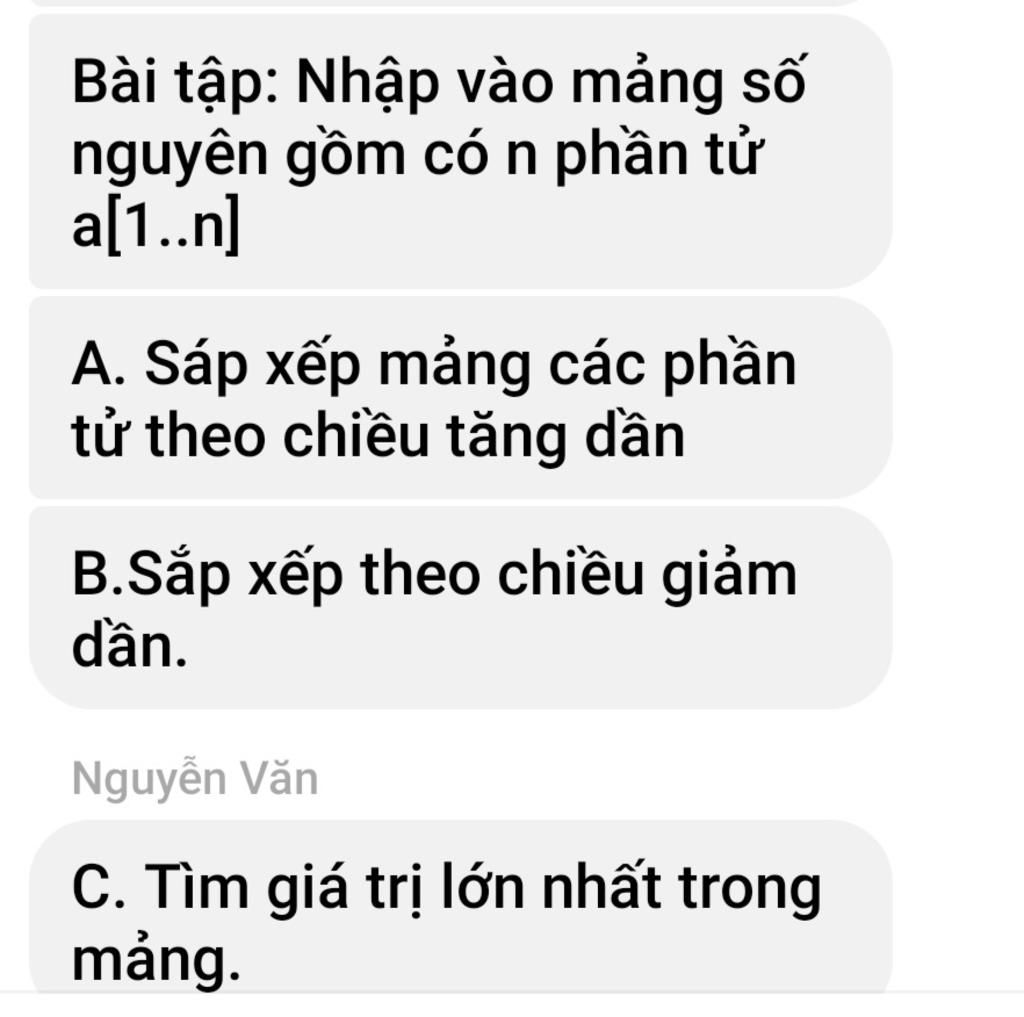Screen dimensions: 1024x1017
Task: Select the "Bài tập: Nhập vào mảng số" message bubble
Action: (460, 152)
